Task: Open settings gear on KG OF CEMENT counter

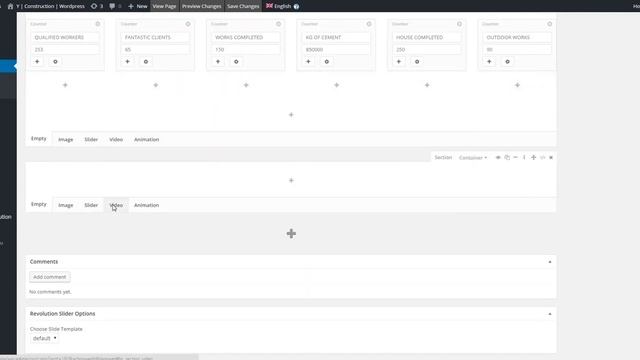Action: 327,62
